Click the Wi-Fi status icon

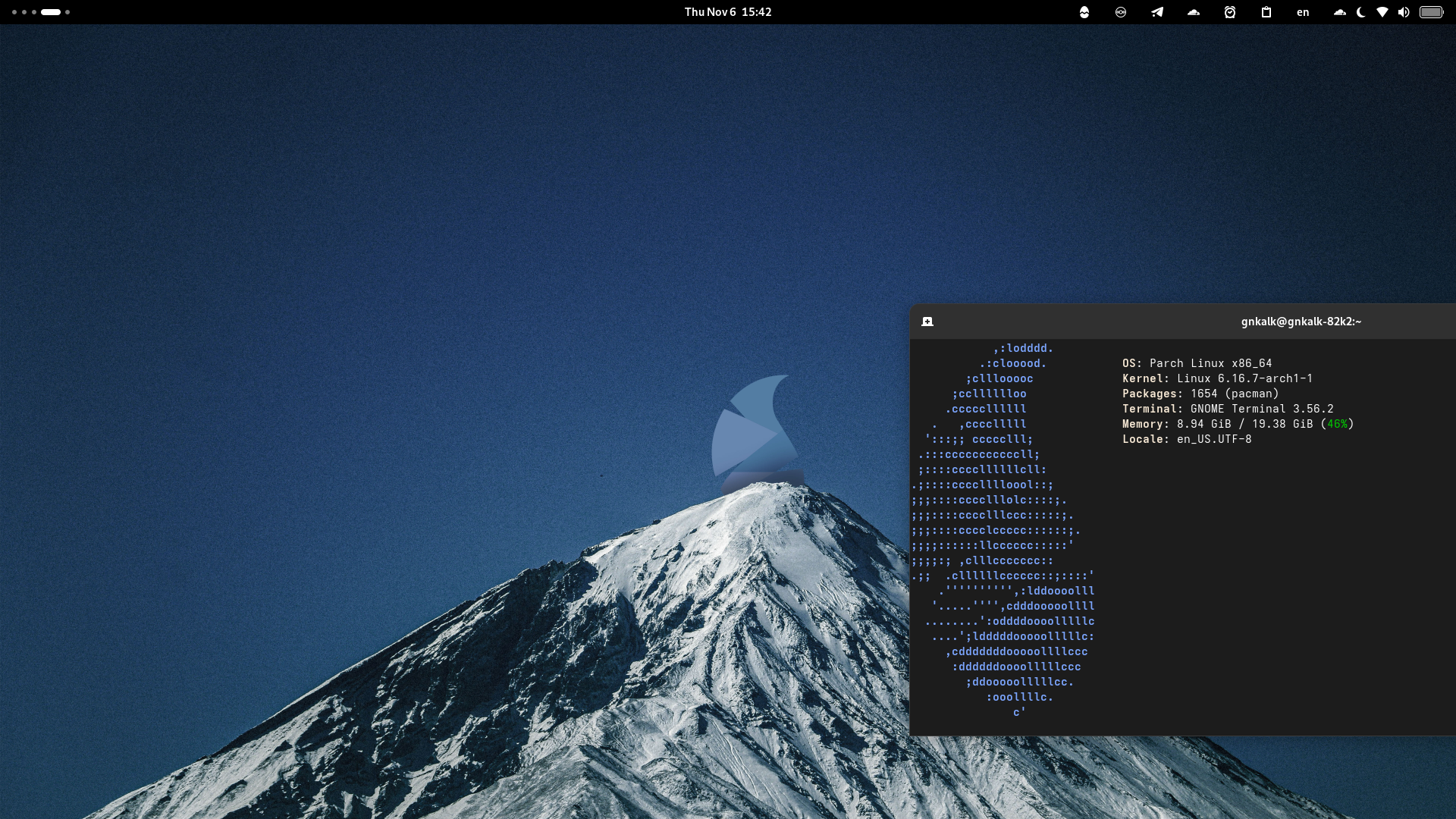tap(1382, 12)
